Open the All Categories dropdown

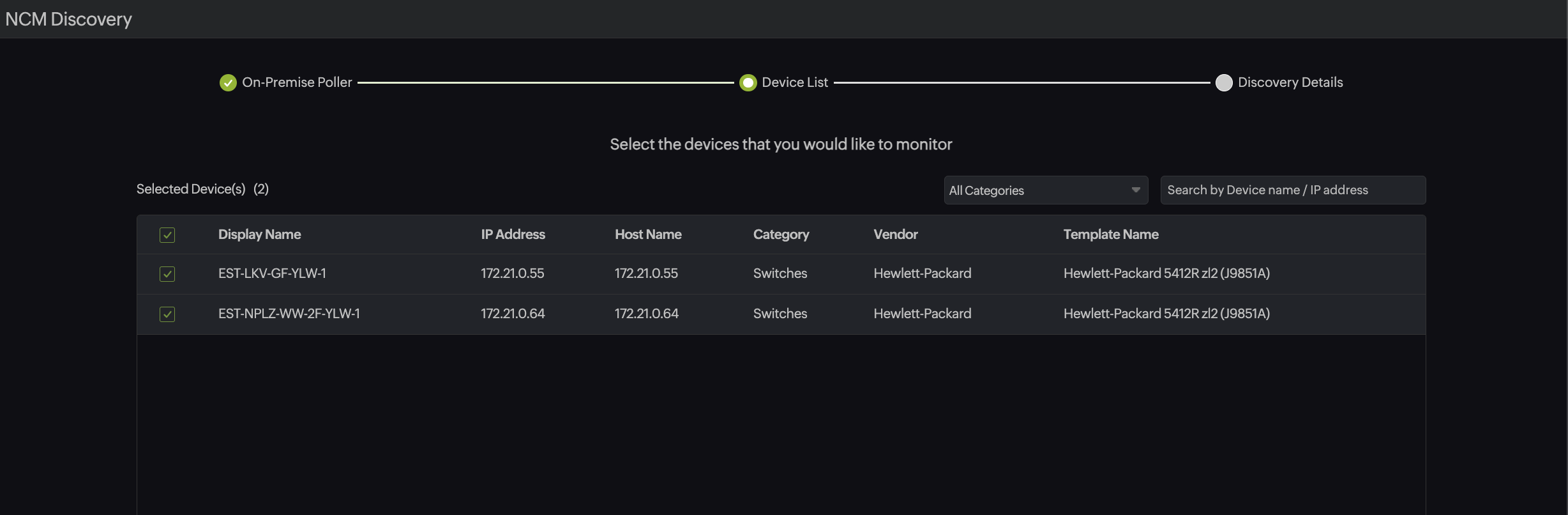pyautogui.click(x=1038, y=190)
